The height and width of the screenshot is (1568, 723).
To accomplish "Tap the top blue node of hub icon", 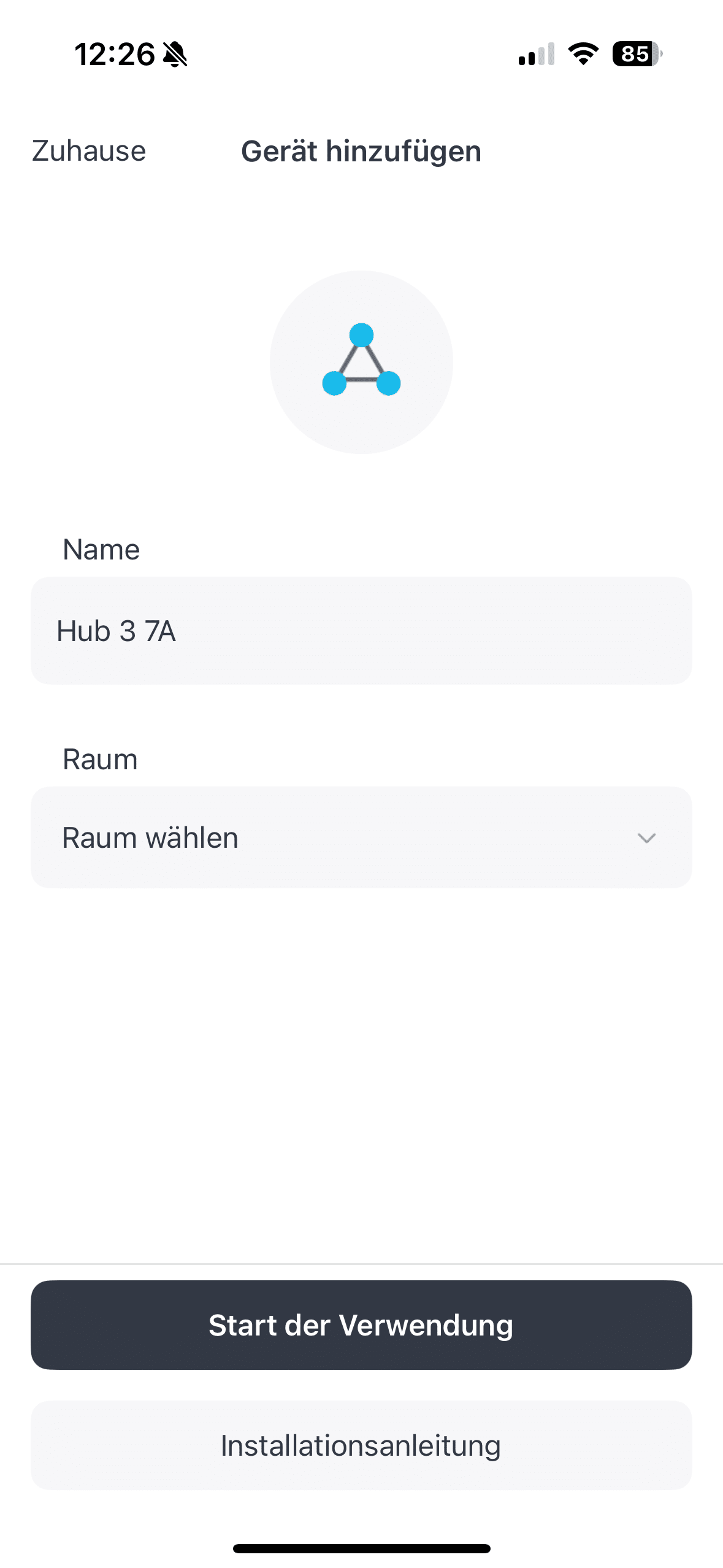I will click(x=361, y=336).
